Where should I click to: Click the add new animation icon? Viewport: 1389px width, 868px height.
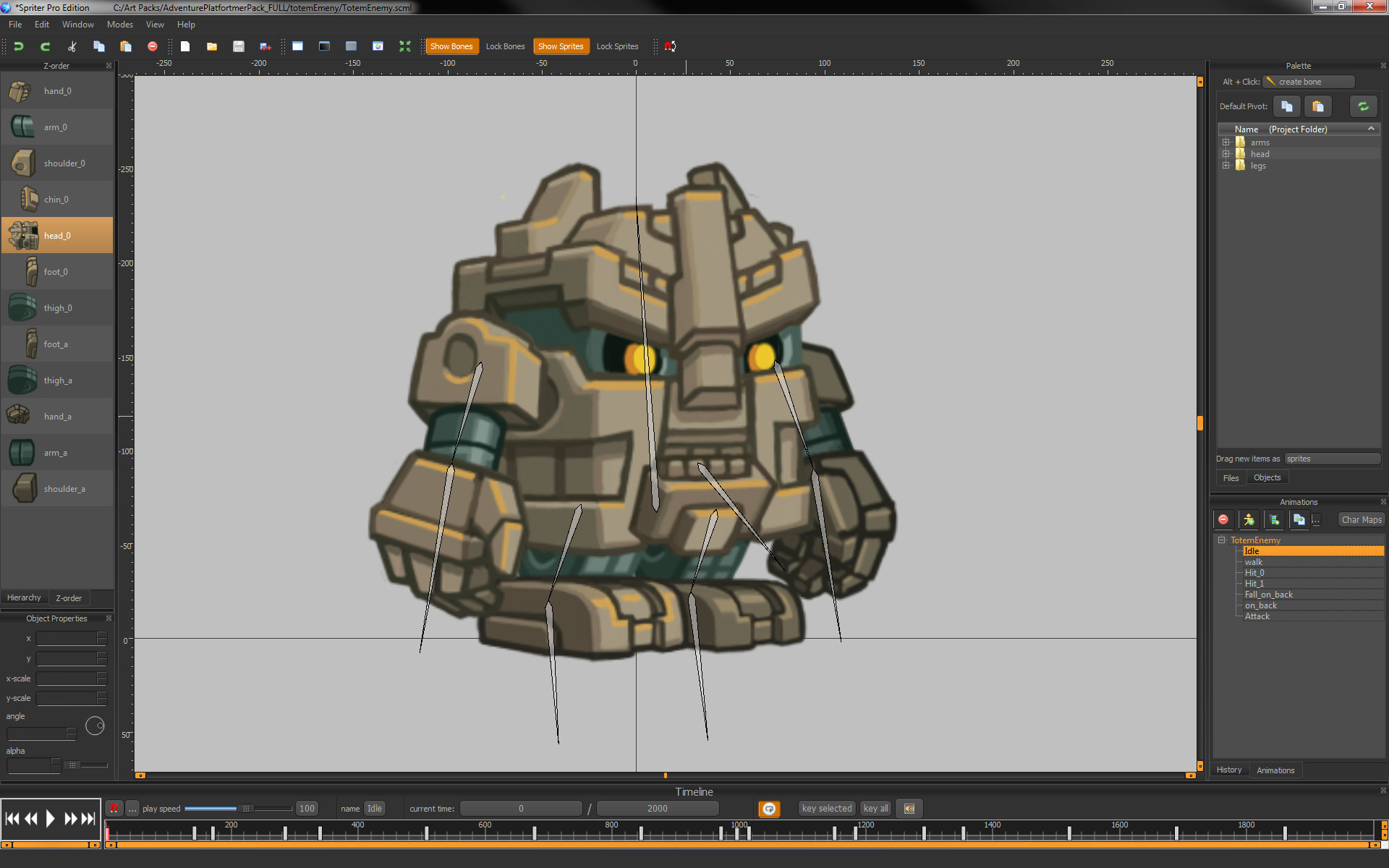1274,519
